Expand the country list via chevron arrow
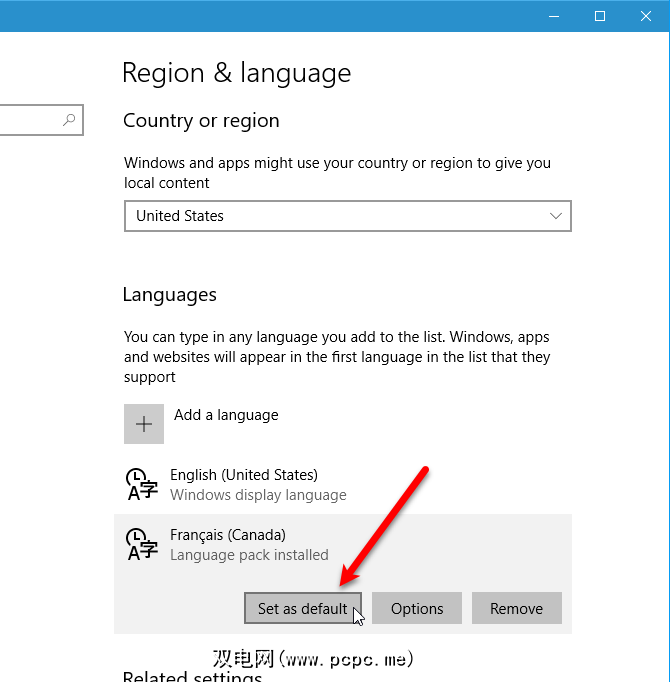Image resolution: width=670 pixels, height=682 pixels. pyautogui.click(x=556, y=216)
